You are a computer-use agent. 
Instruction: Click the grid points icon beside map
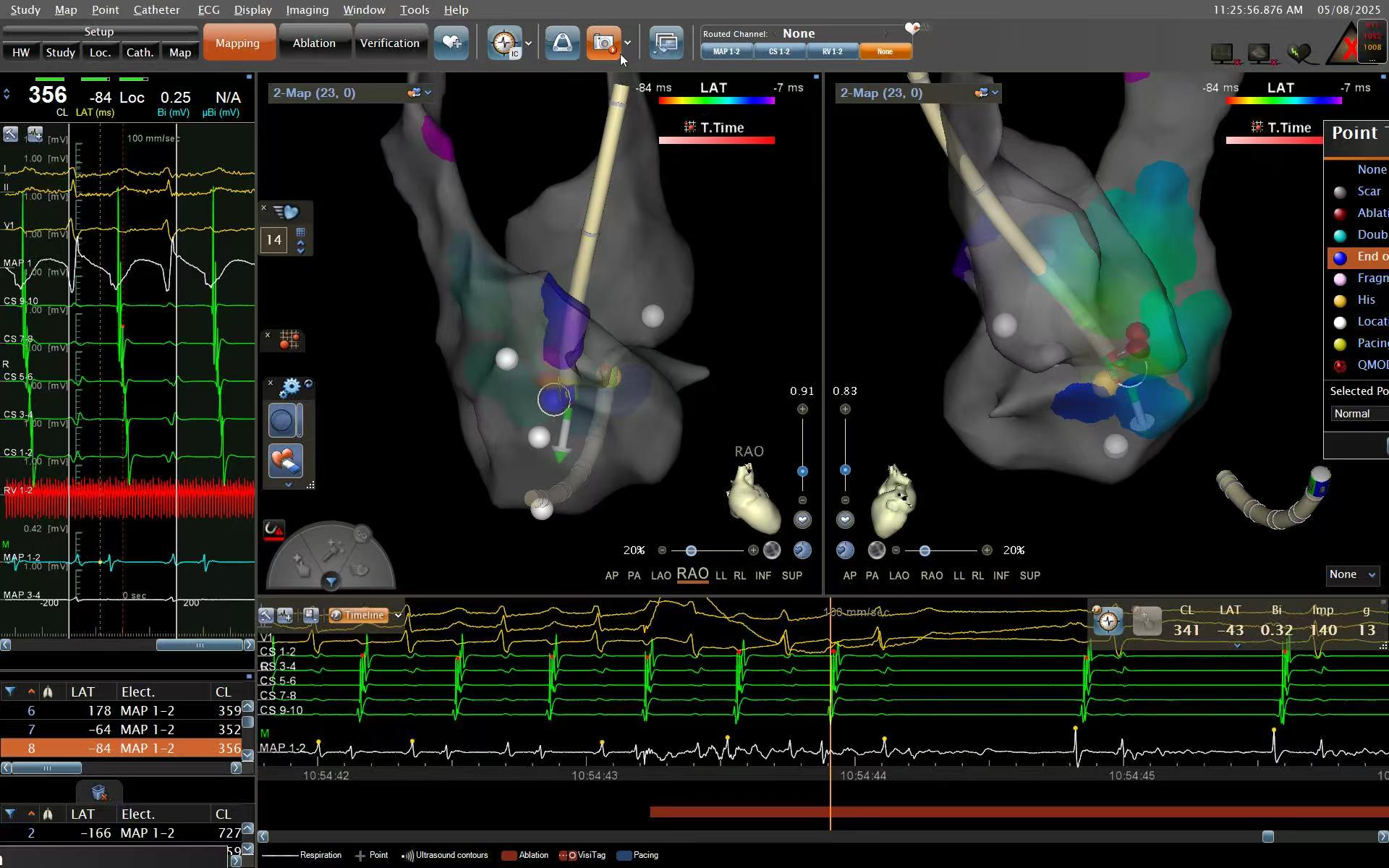(x=289, y=340)
